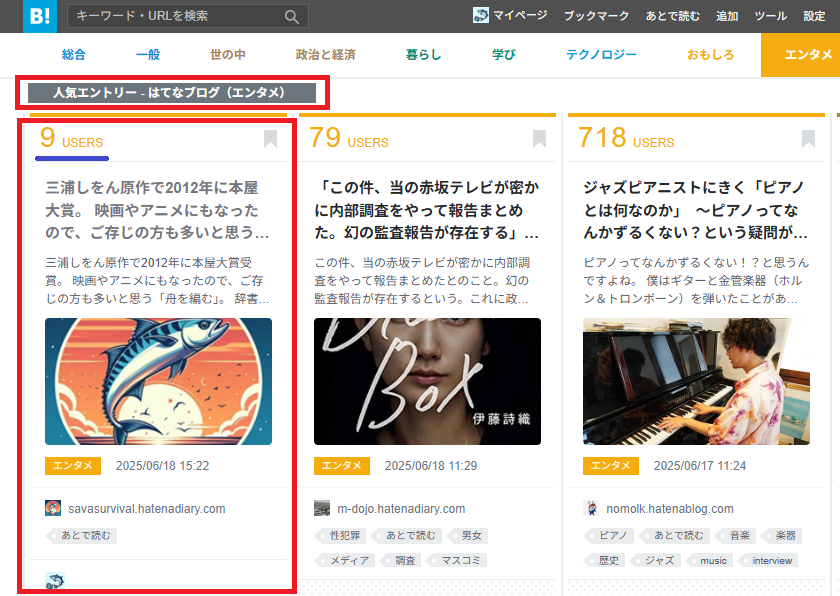
Task: Click the マスコミ tag
Action: [458, 560]
